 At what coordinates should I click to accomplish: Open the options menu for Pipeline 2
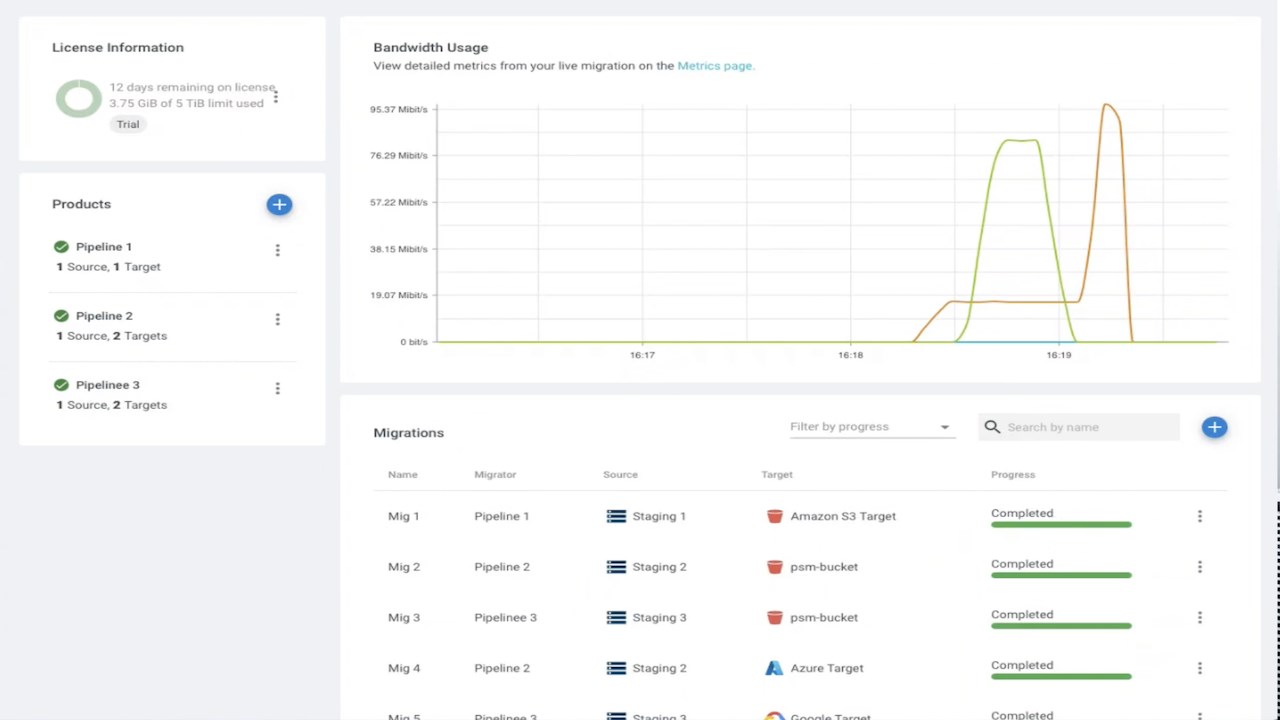277,319
